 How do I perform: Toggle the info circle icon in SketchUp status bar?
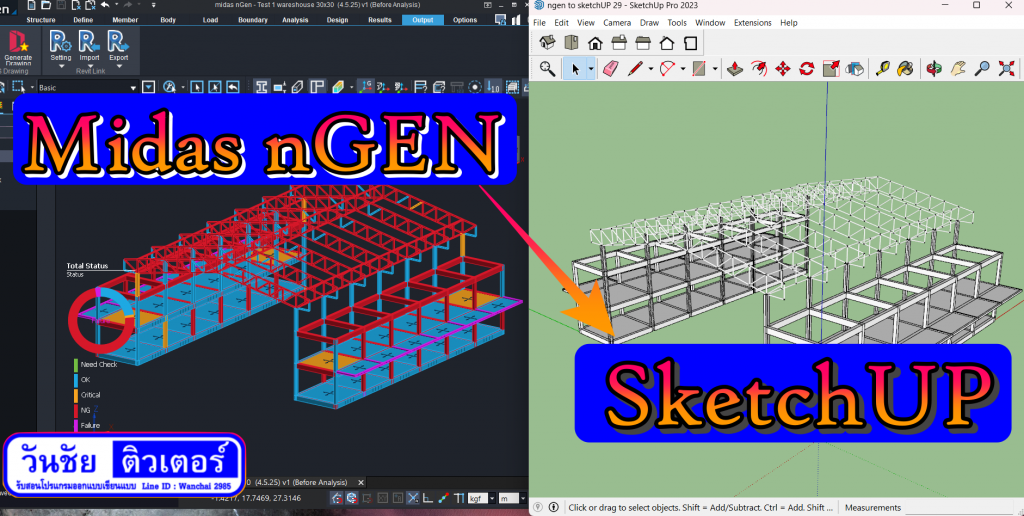(553, 508)
